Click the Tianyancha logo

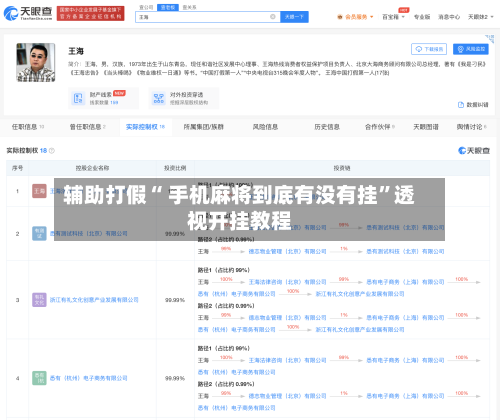tap(28, 13)
